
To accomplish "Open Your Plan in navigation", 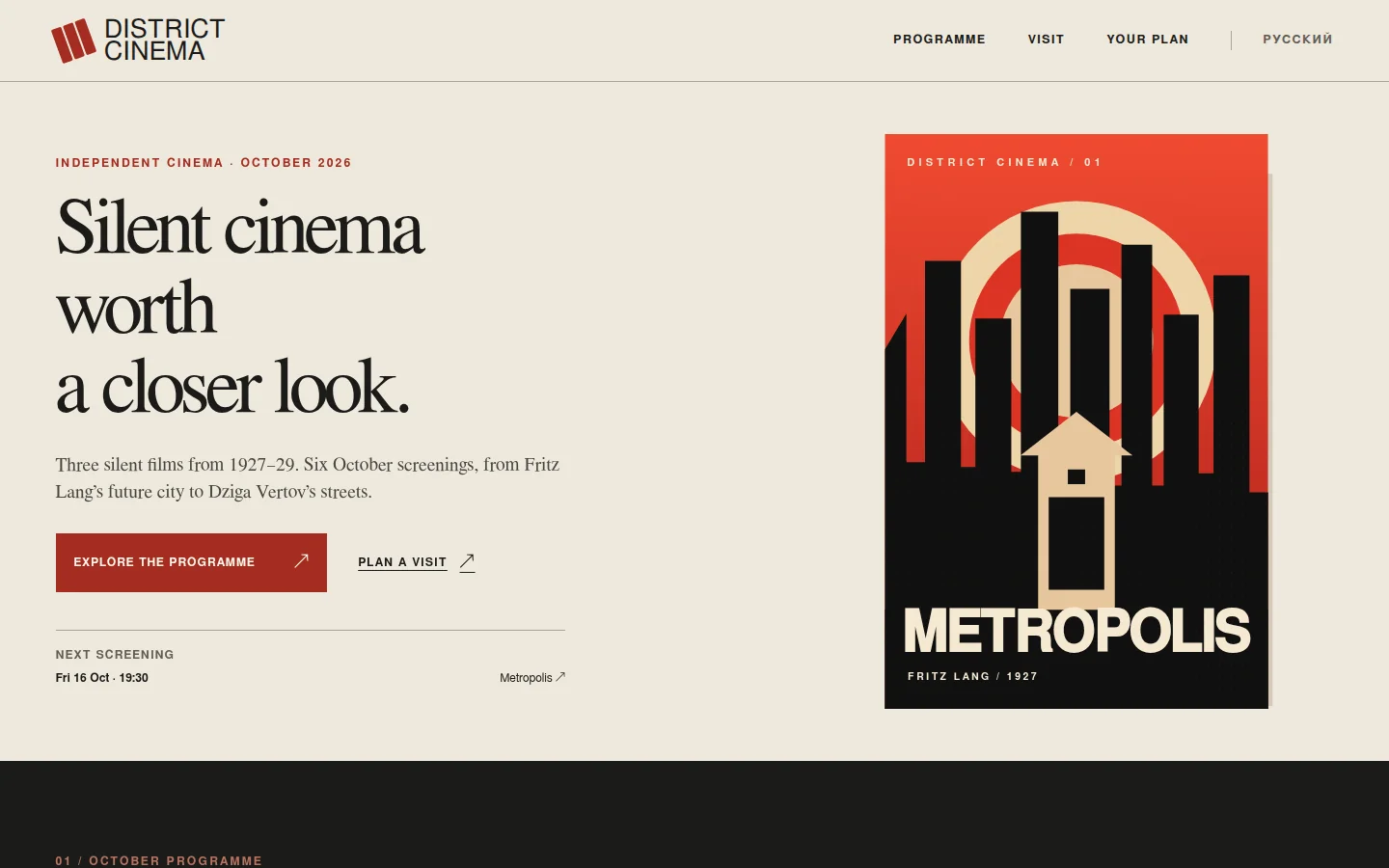I will (x=1147, y=40).
